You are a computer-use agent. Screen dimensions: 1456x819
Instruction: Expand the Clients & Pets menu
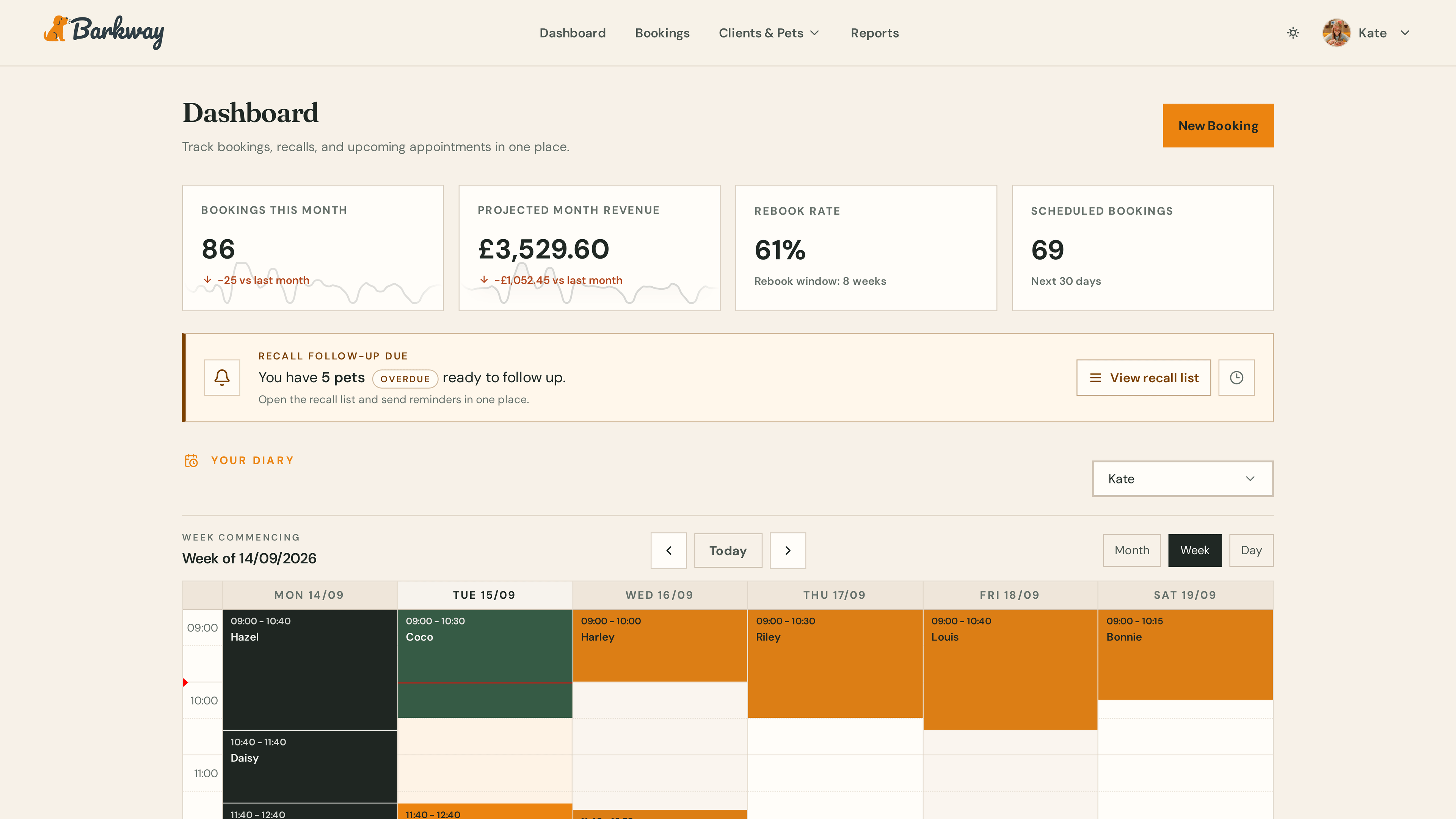769,33
